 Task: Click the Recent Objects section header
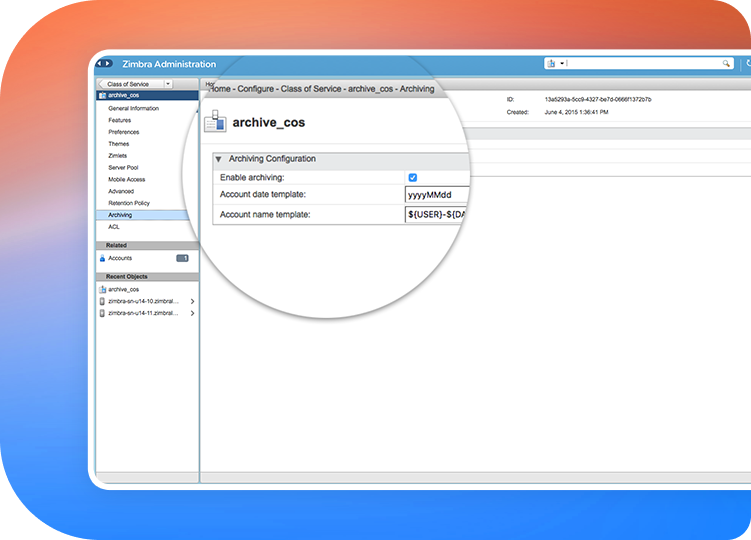coord(148,277)
